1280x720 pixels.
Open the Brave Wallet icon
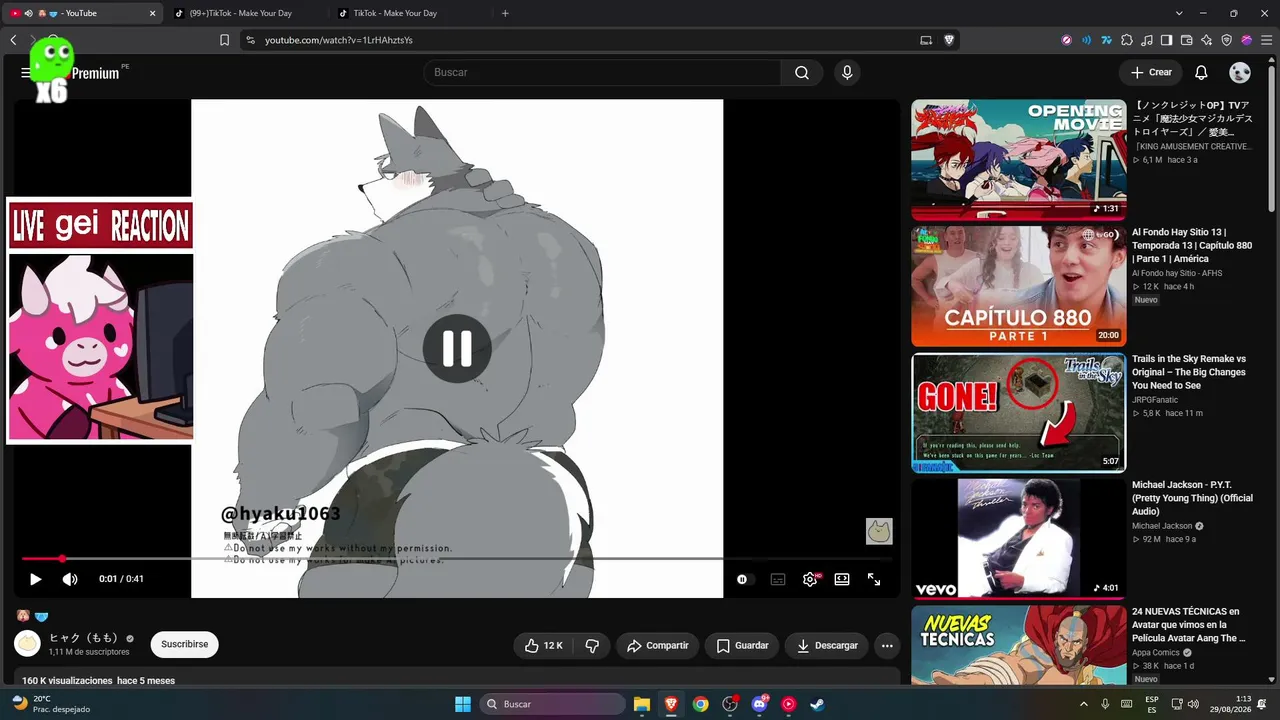[x=1187, y=40]
